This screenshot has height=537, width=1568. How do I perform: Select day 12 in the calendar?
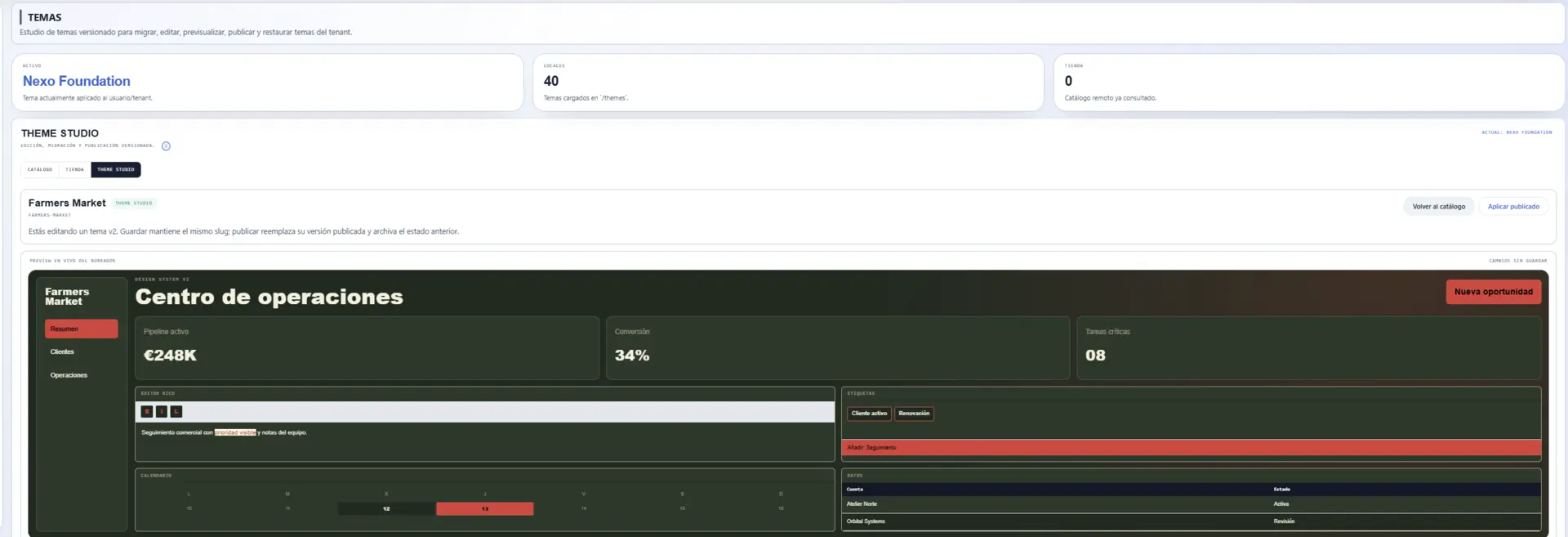point(386,509)
